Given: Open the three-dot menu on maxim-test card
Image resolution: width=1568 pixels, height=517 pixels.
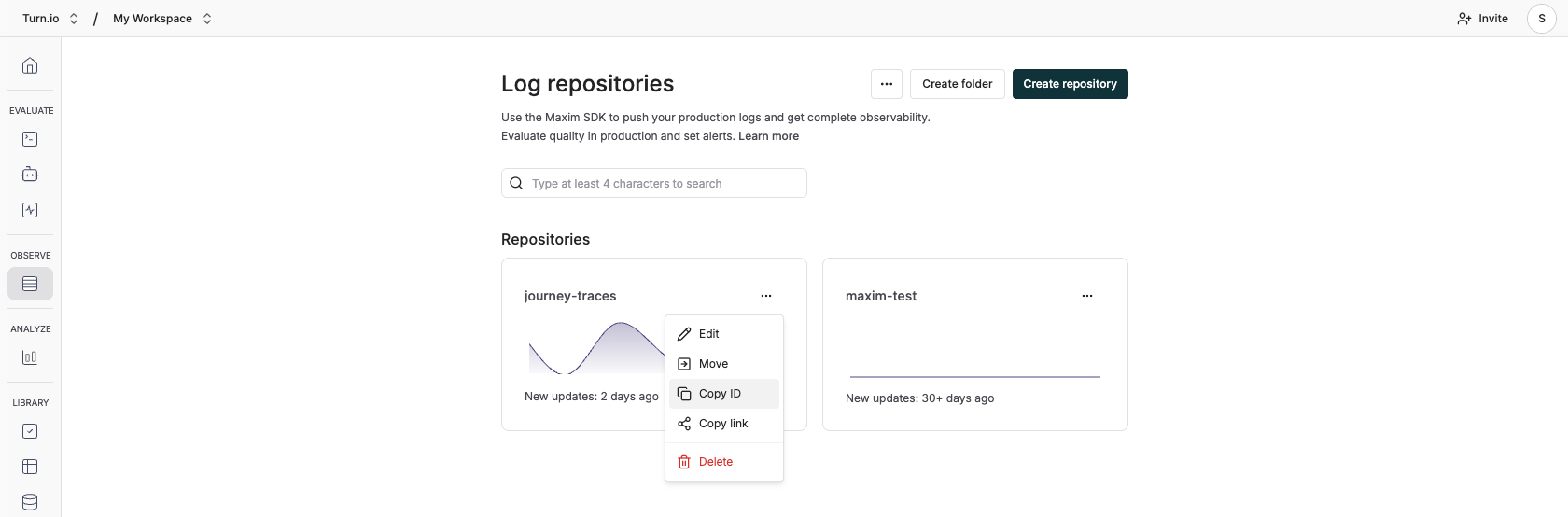Looking at the screenshot, I should pos(1086,296).
